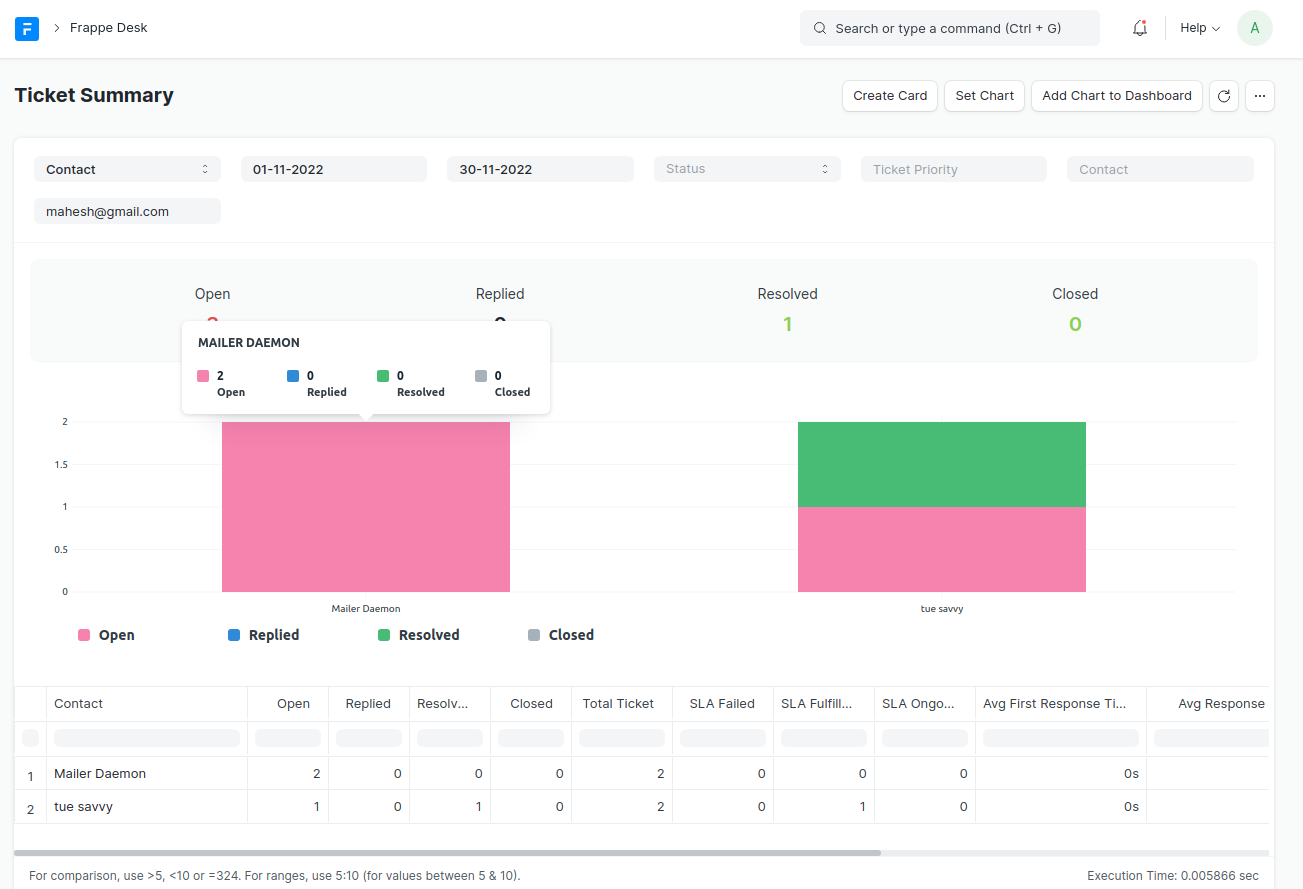Click the Create Card button
The image size is (1303, 889).
(889, 95)
